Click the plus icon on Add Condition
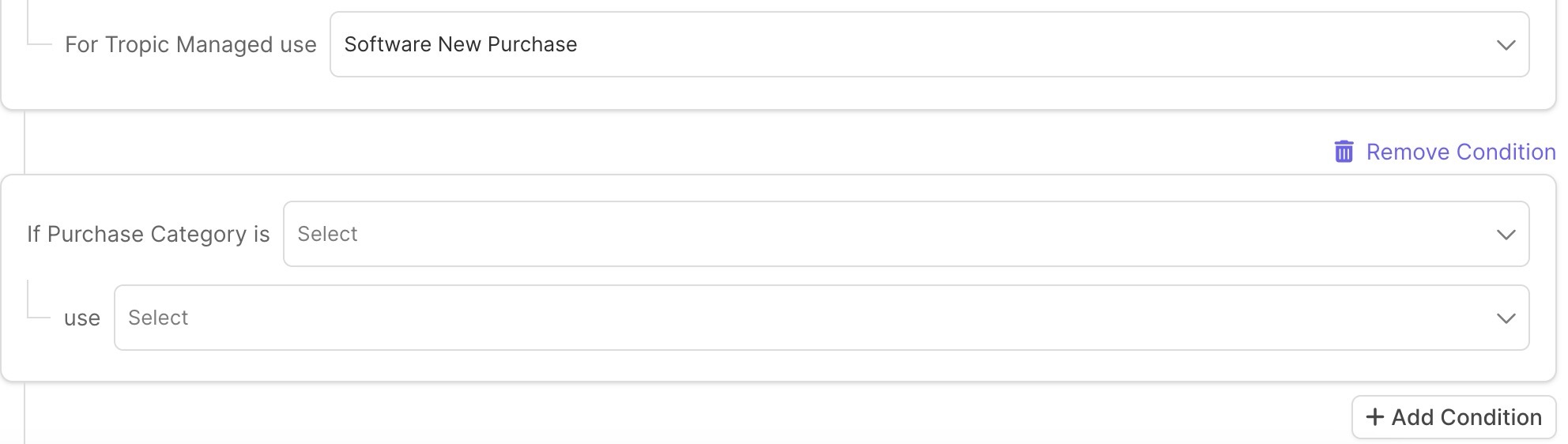Screen dimensions: 1568x444 [x=1375, y=417]
